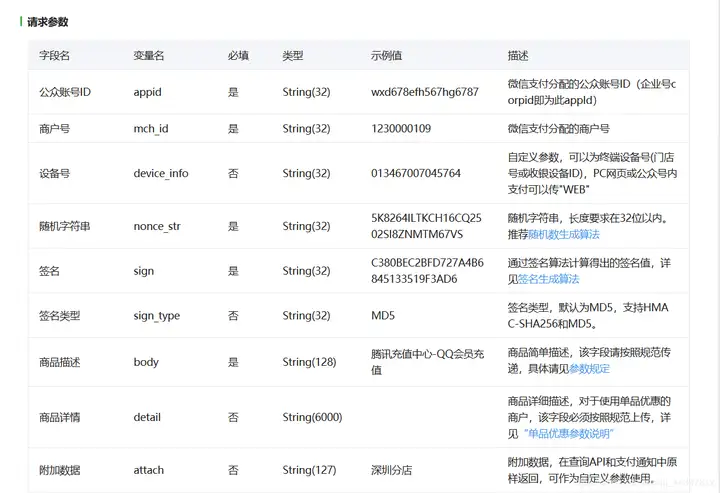The image size is (720, 493).
Task: Select the 商户号 field name cell
Action: coord(54,129)
